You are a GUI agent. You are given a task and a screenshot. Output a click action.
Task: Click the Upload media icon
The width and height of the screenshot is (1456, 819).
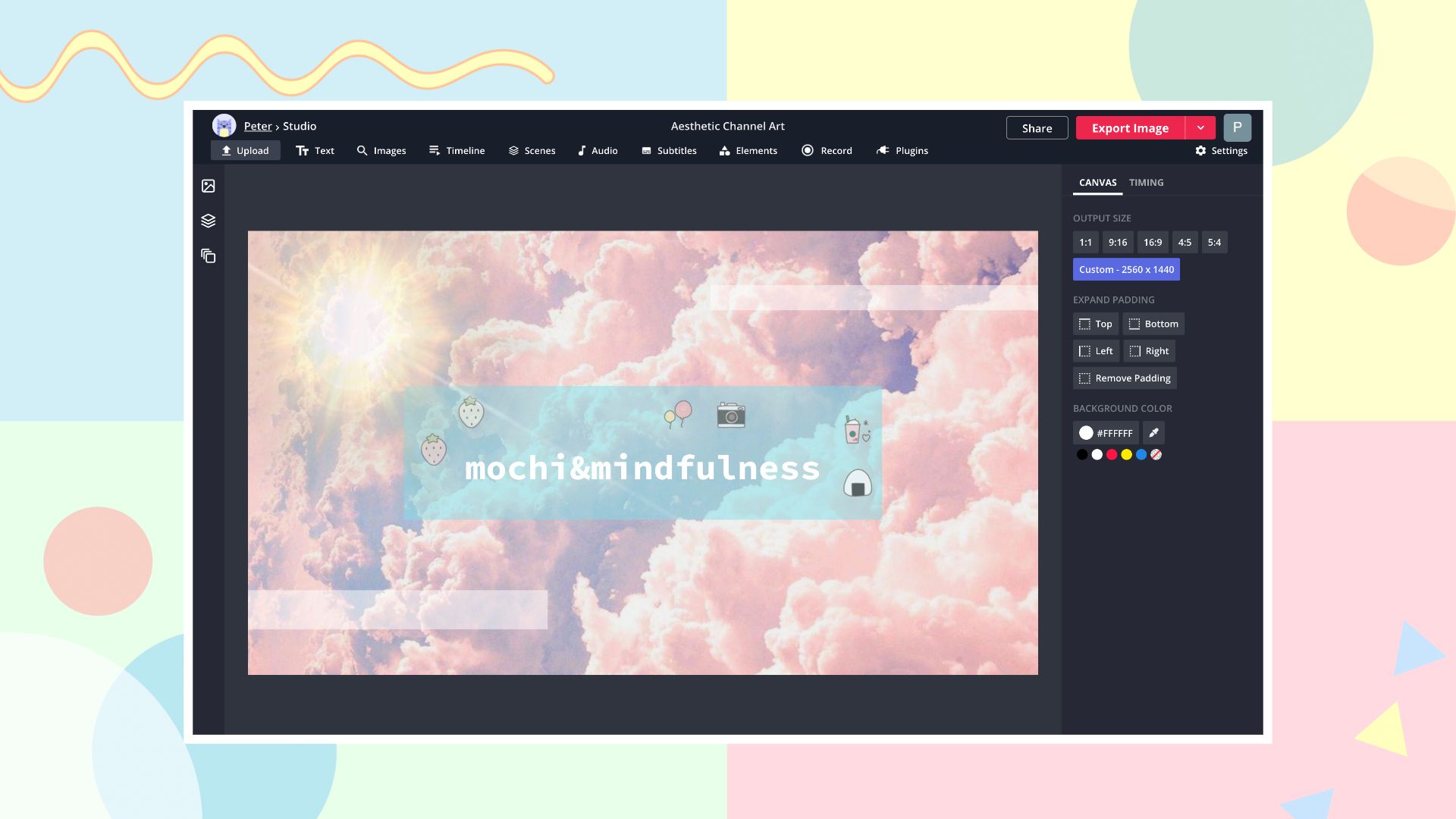click(208, 186)
